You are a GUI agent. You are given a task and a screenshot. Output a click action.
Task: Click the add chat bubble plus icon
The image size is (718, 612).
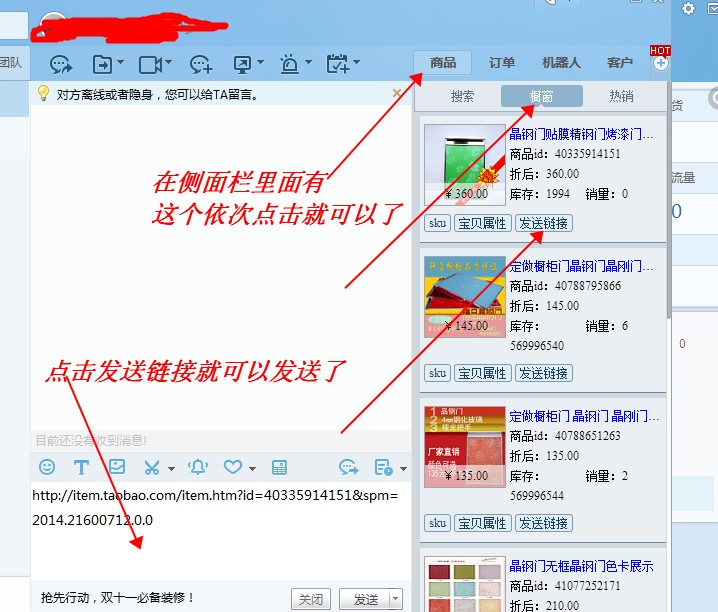[201, 65]
